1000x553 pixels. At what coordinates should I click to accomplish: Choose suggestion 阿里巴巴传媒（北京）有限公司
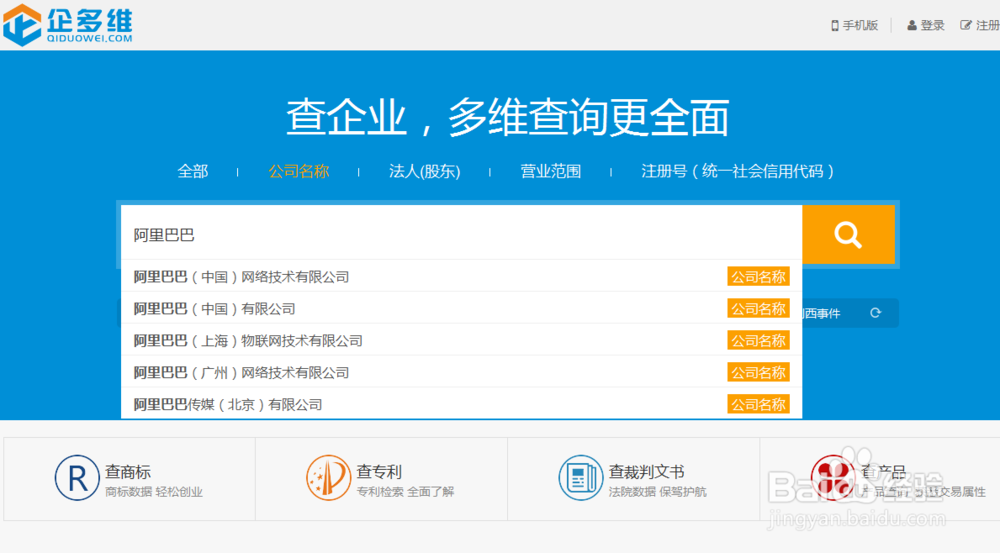(461, 404)
